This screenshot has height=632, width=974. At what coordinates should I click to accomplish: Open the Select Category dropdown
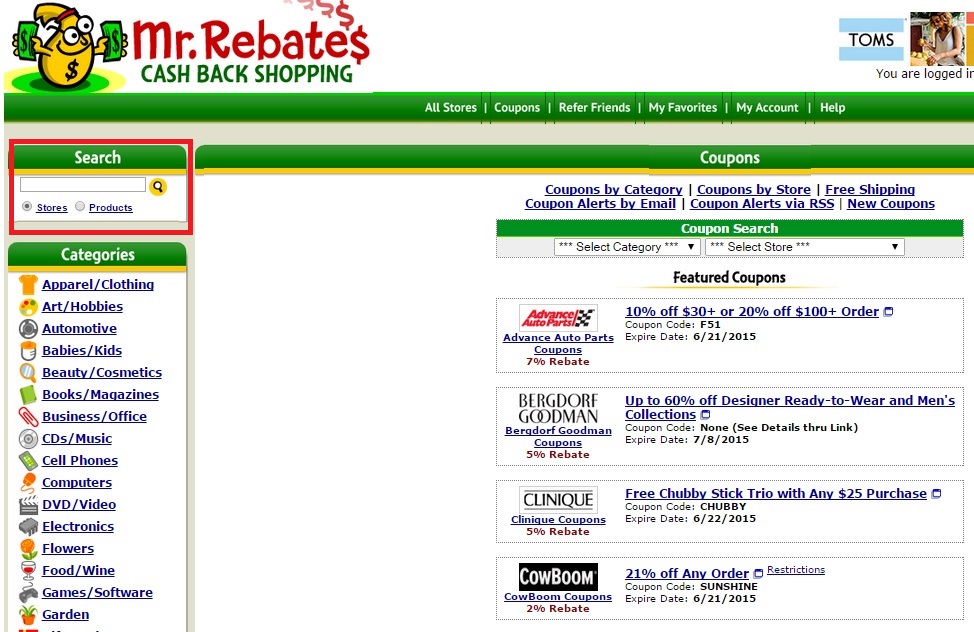(x=627, y=247)
